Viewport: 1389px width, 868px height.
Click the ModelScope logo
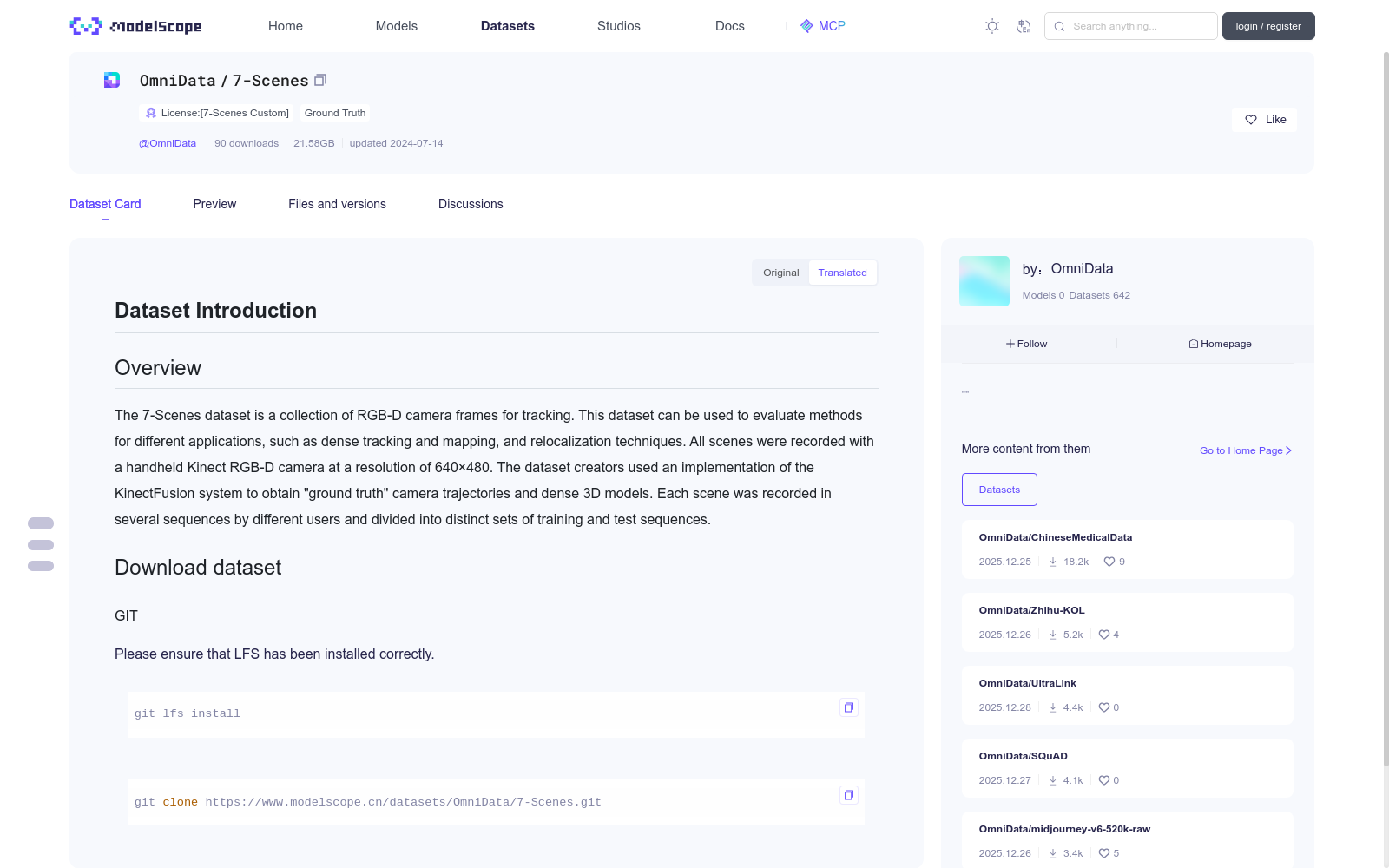pyautogui.click(x=136, y=26)
